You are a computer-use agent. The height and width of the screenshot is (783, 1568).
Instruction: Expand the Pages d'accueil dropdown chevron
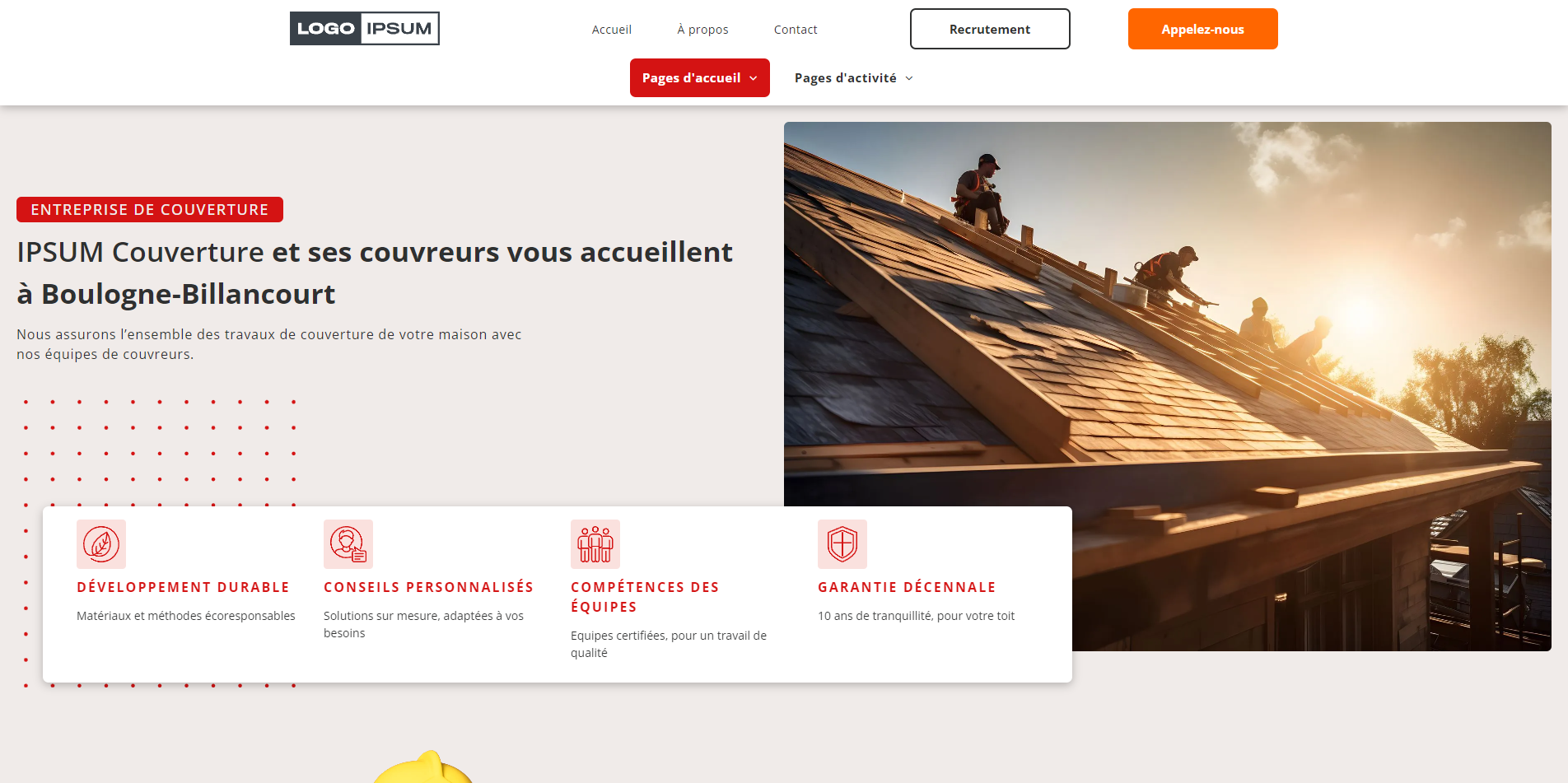coord(754,78)
